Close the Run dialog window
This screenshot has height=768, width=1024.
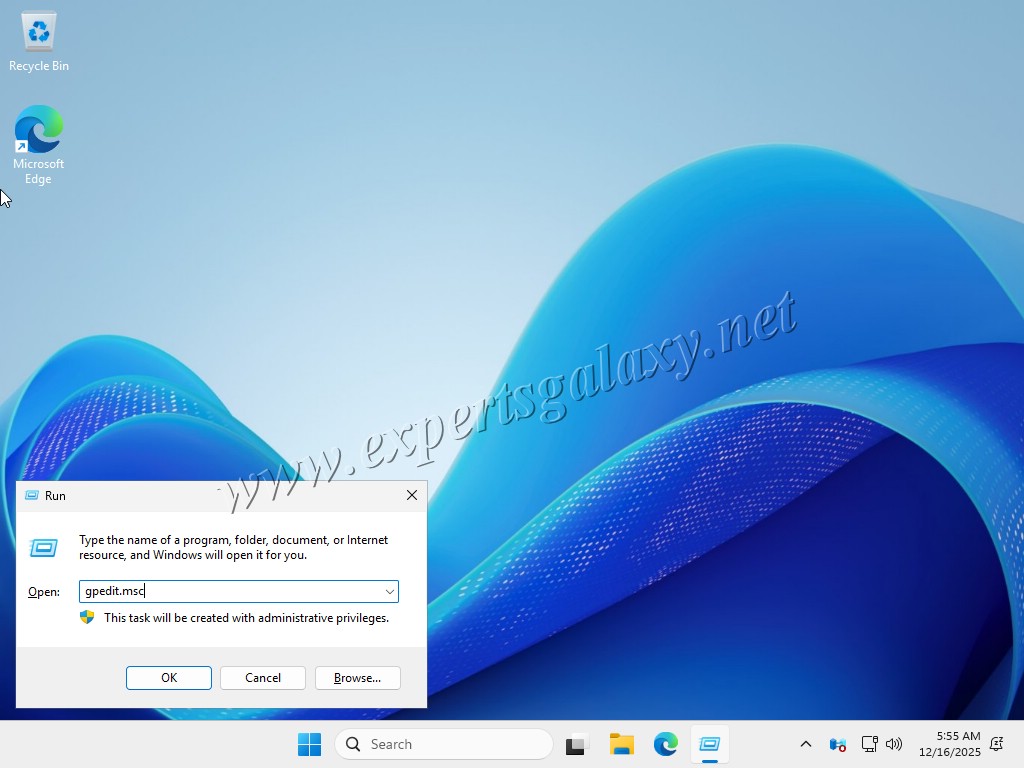pyautogui.click(x=411, y=495)
